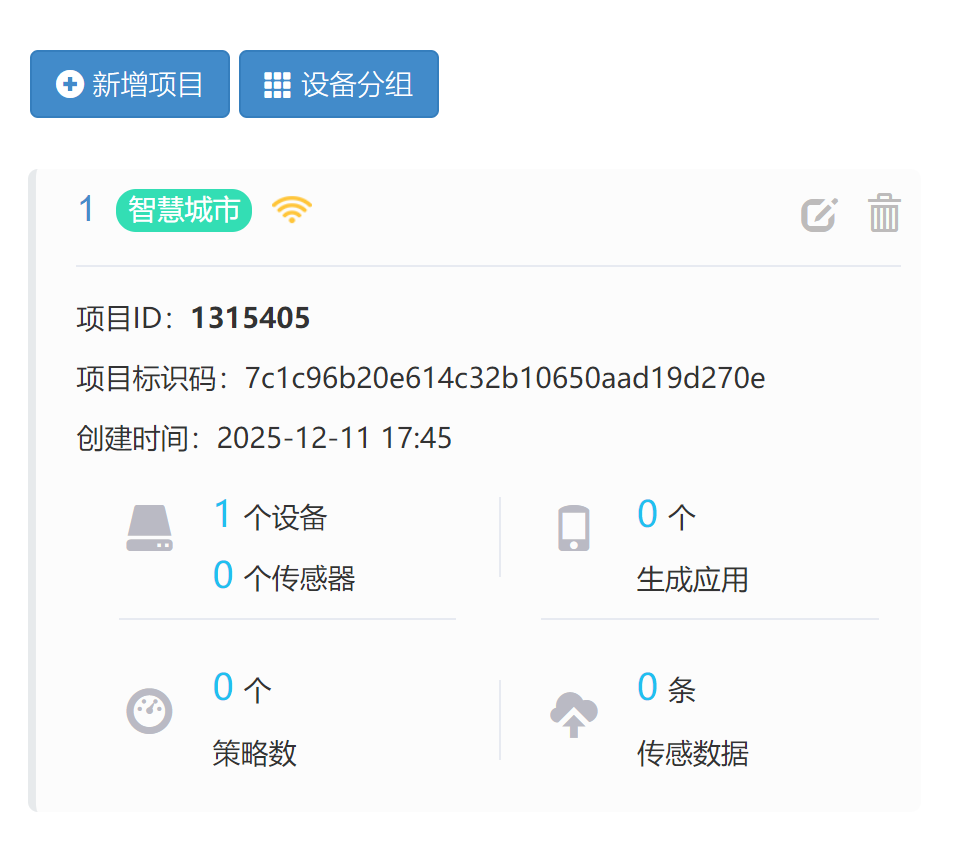Open the 智慧城市 project tag
This screenshot has width=967, height=846.
(x=184, y=210)
